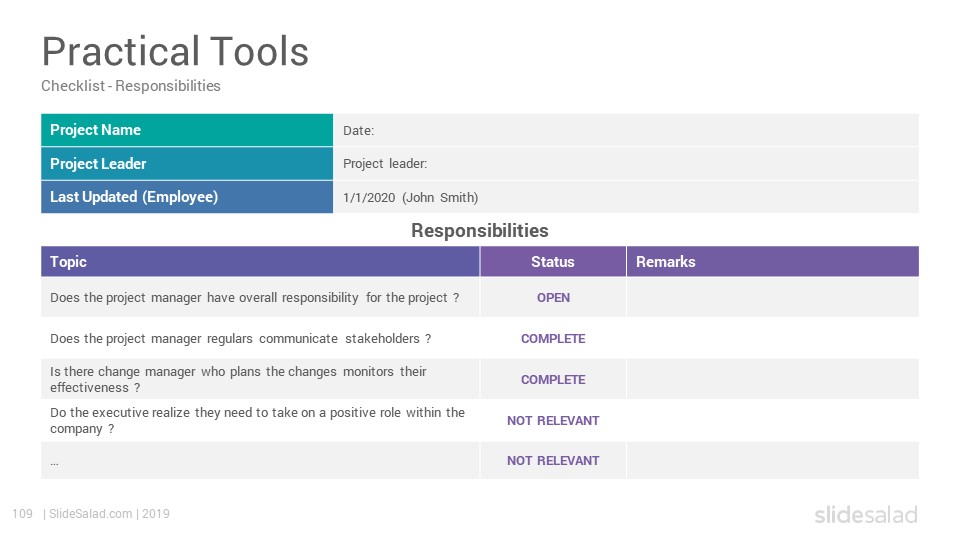960x540 pixels.
Task: Select the Topic column header
Action: point(260,261)
